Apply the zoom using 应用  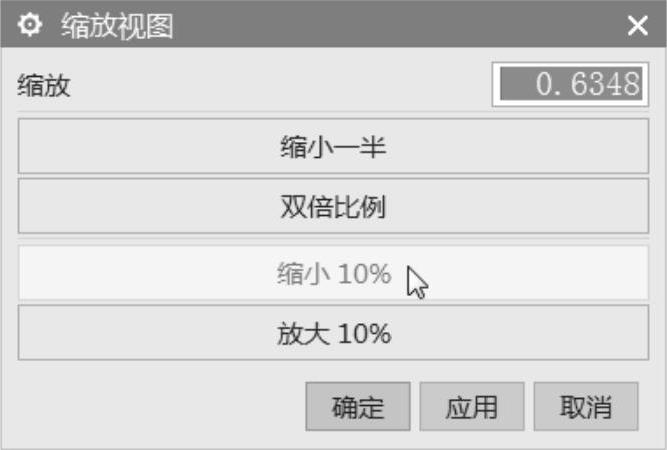point(472,406)
